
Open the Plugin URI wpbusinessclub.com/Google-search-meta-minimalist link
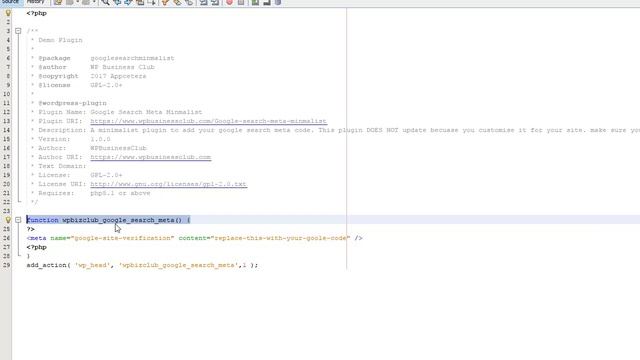pos(208,121)
